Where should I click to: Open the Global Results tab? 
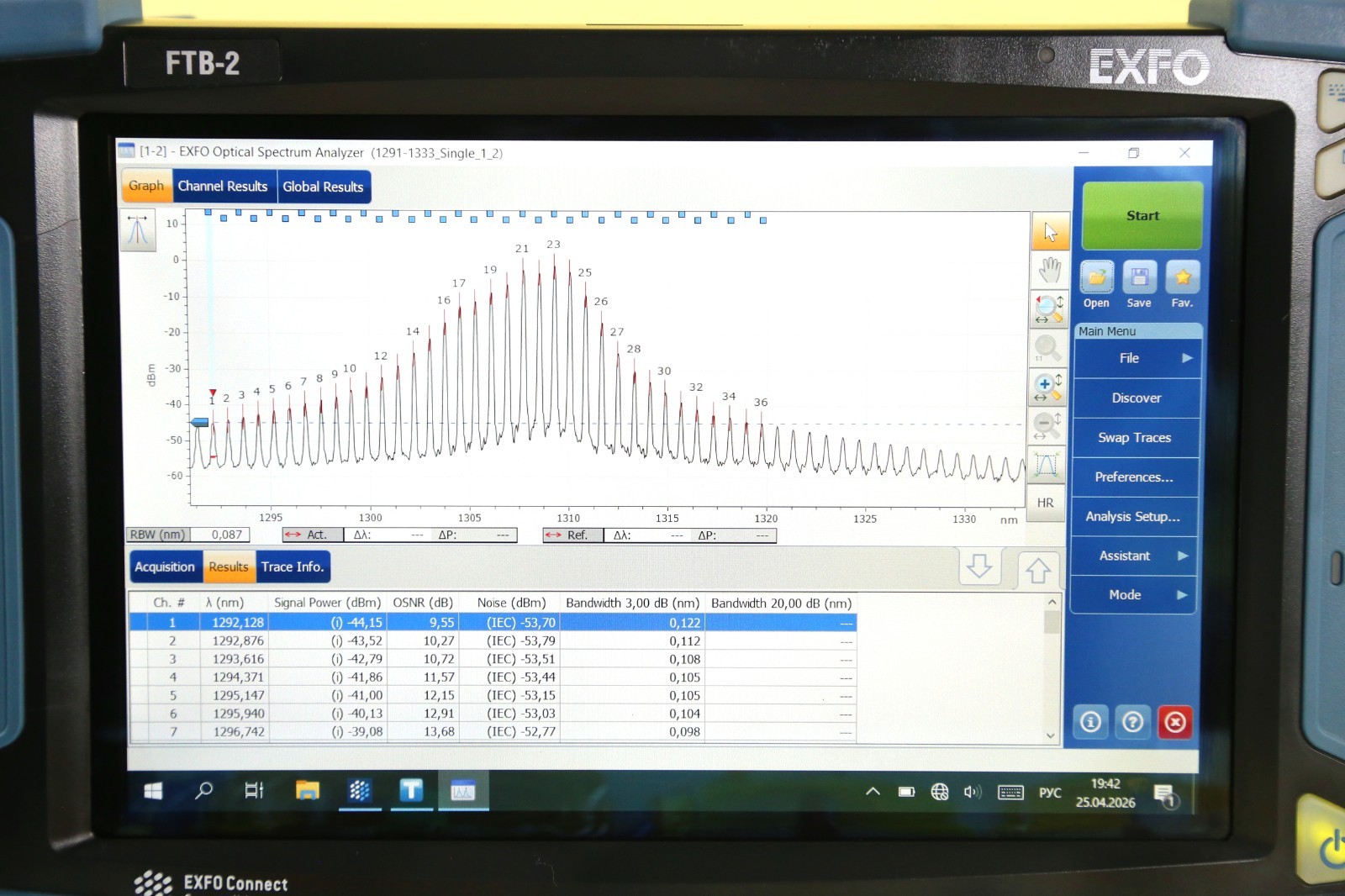tap(323, 187)
